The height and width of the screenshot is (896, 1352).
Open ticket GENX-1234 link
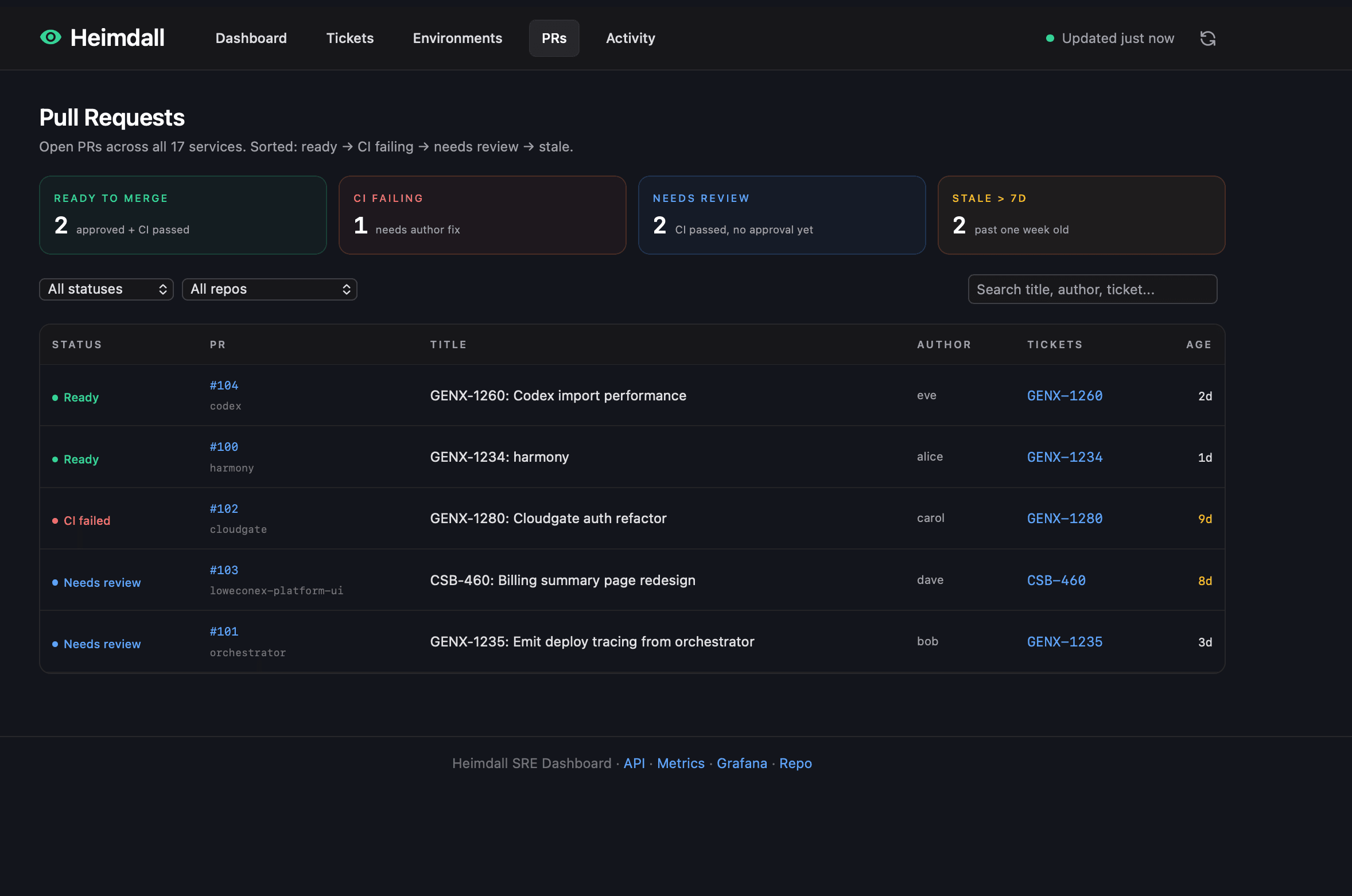(x=1064, y=457)
